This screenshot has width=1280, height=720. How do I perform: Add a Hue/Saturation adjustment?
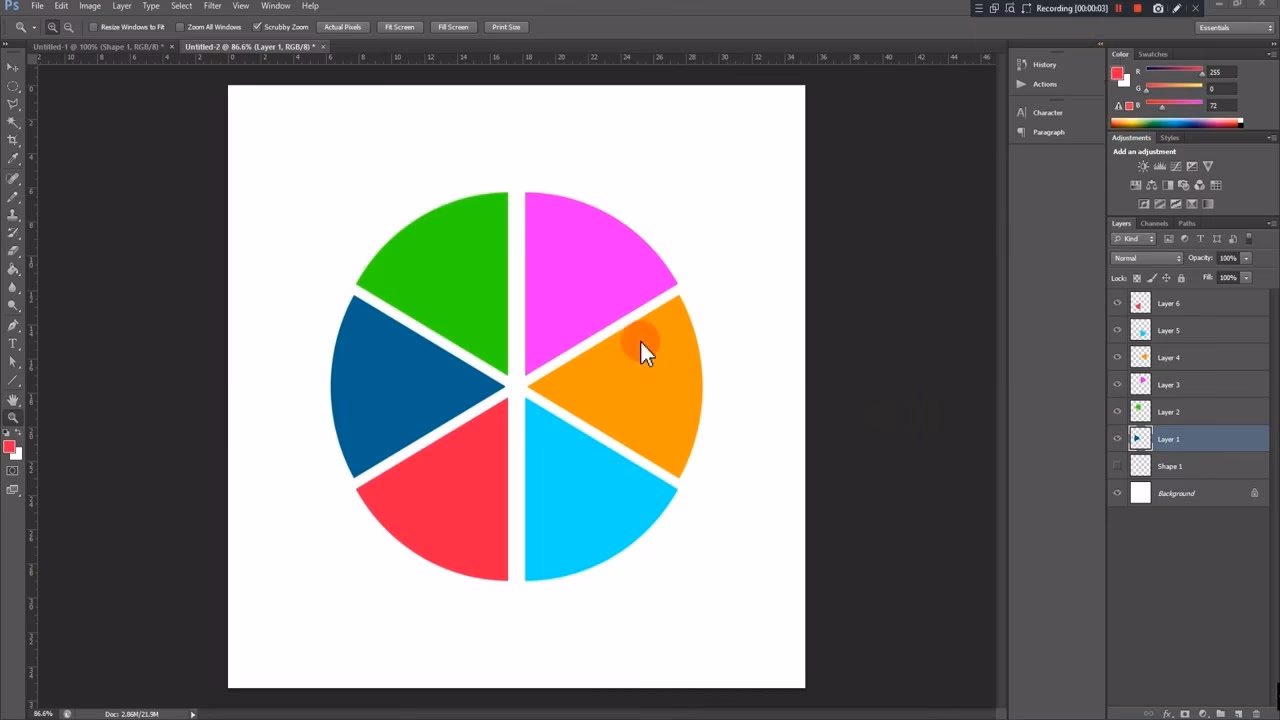click(x=1136, y=185)
